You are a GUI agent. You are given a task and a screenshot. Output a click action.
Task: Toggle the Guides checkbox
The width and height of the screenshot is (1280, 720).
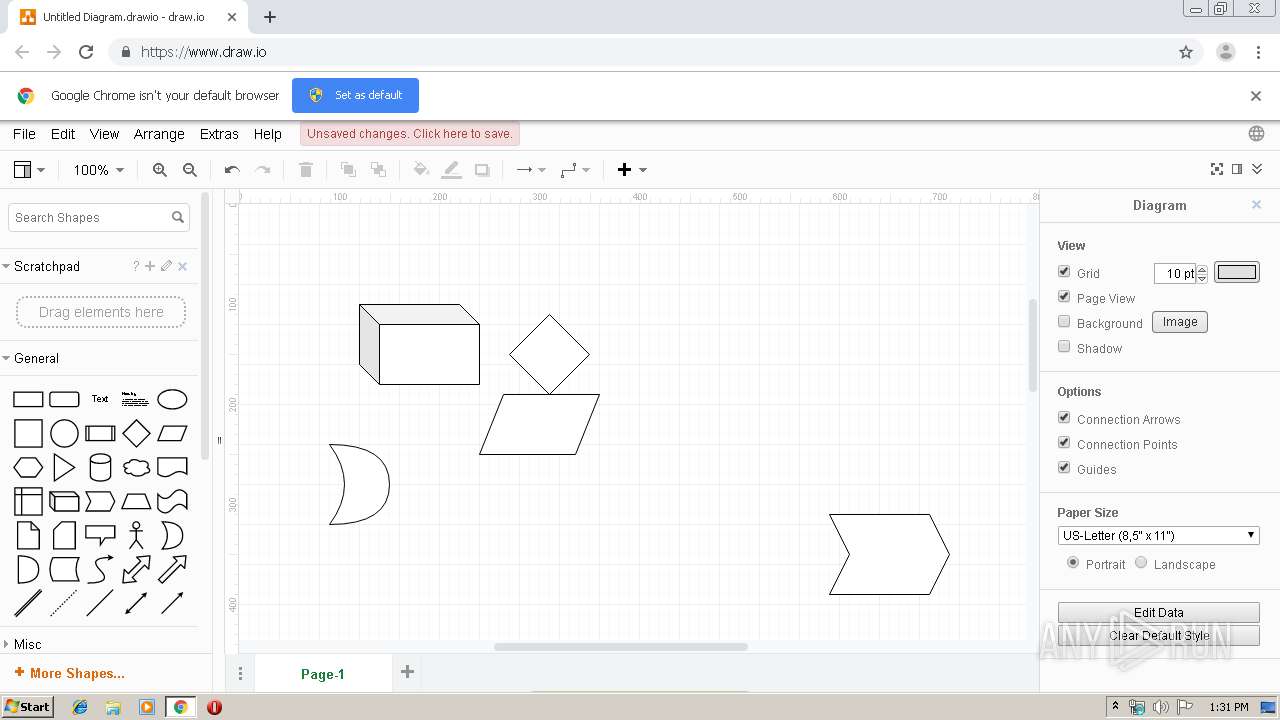(1064, 468)
